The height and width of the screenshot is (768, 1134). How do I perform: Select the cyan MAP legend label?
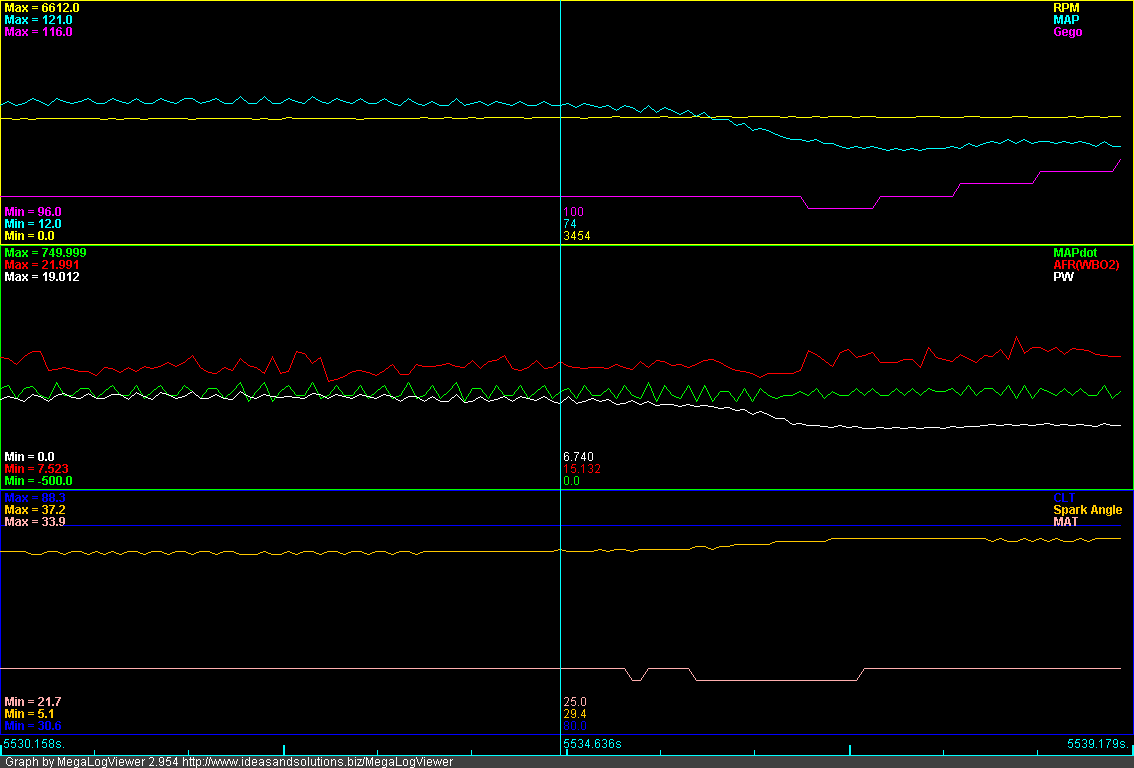pyautogui.click(x=1066, y=20)
